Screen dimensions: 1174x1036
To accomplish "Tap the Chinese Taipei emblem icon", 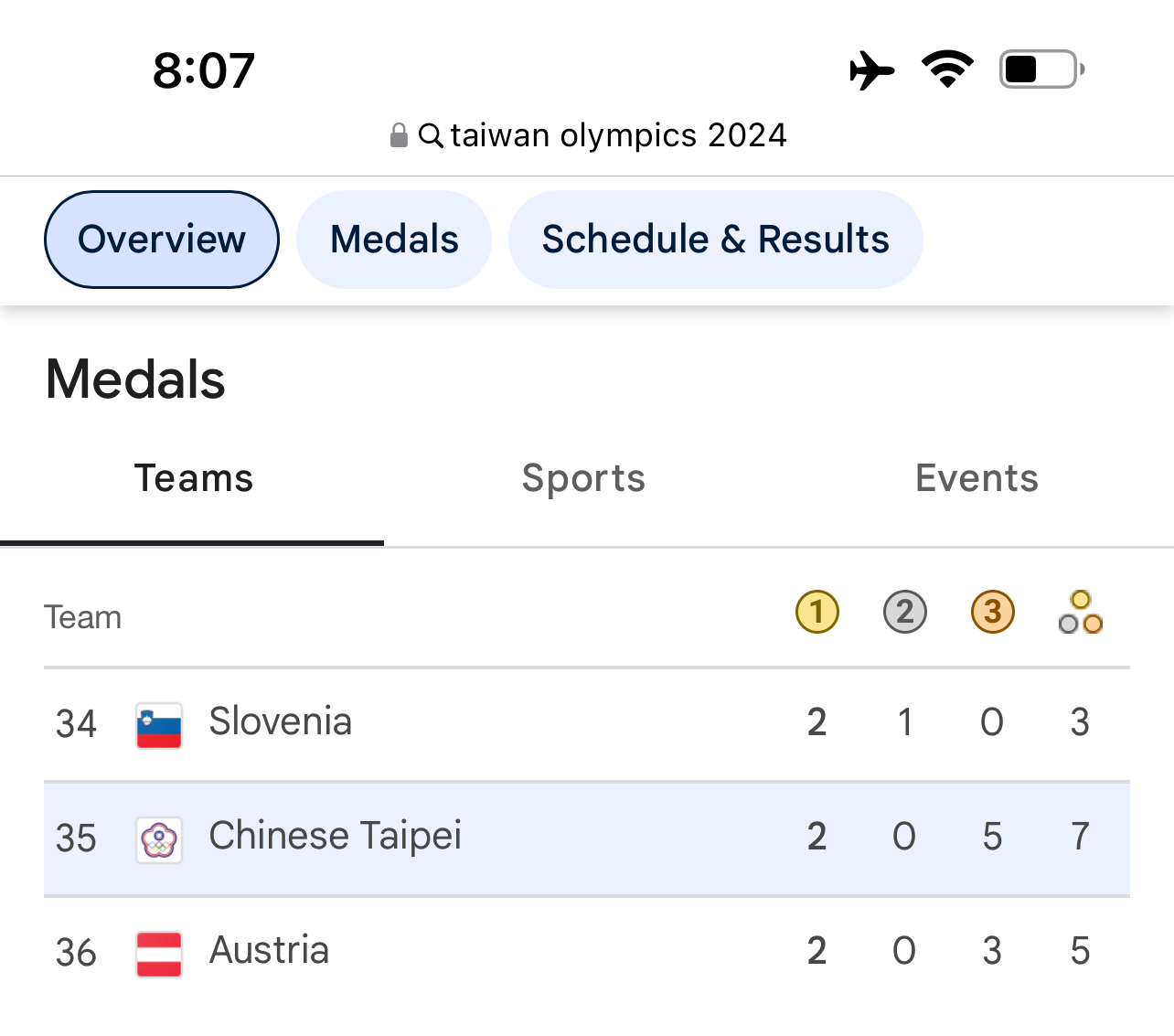I will click(159, 839).
